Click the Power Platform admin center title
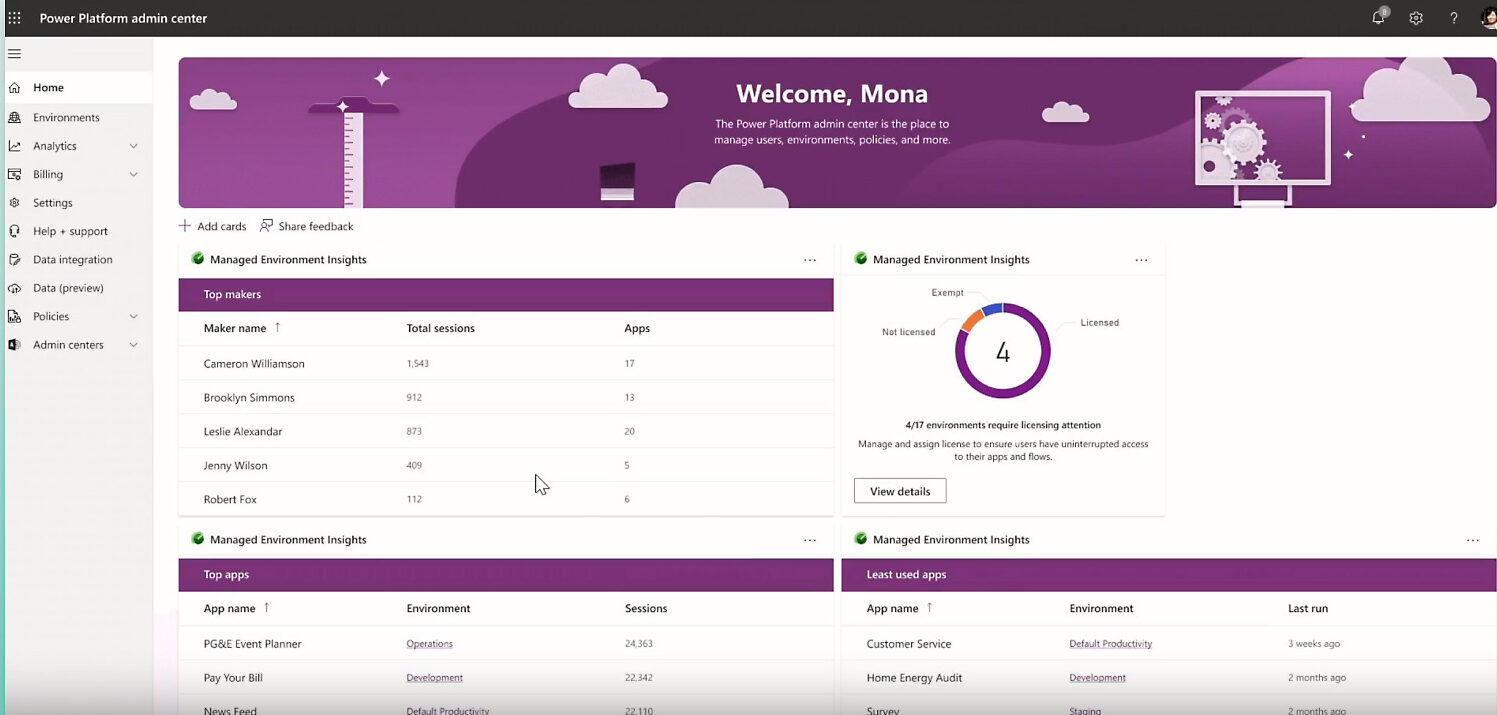 tap(123, 18)
